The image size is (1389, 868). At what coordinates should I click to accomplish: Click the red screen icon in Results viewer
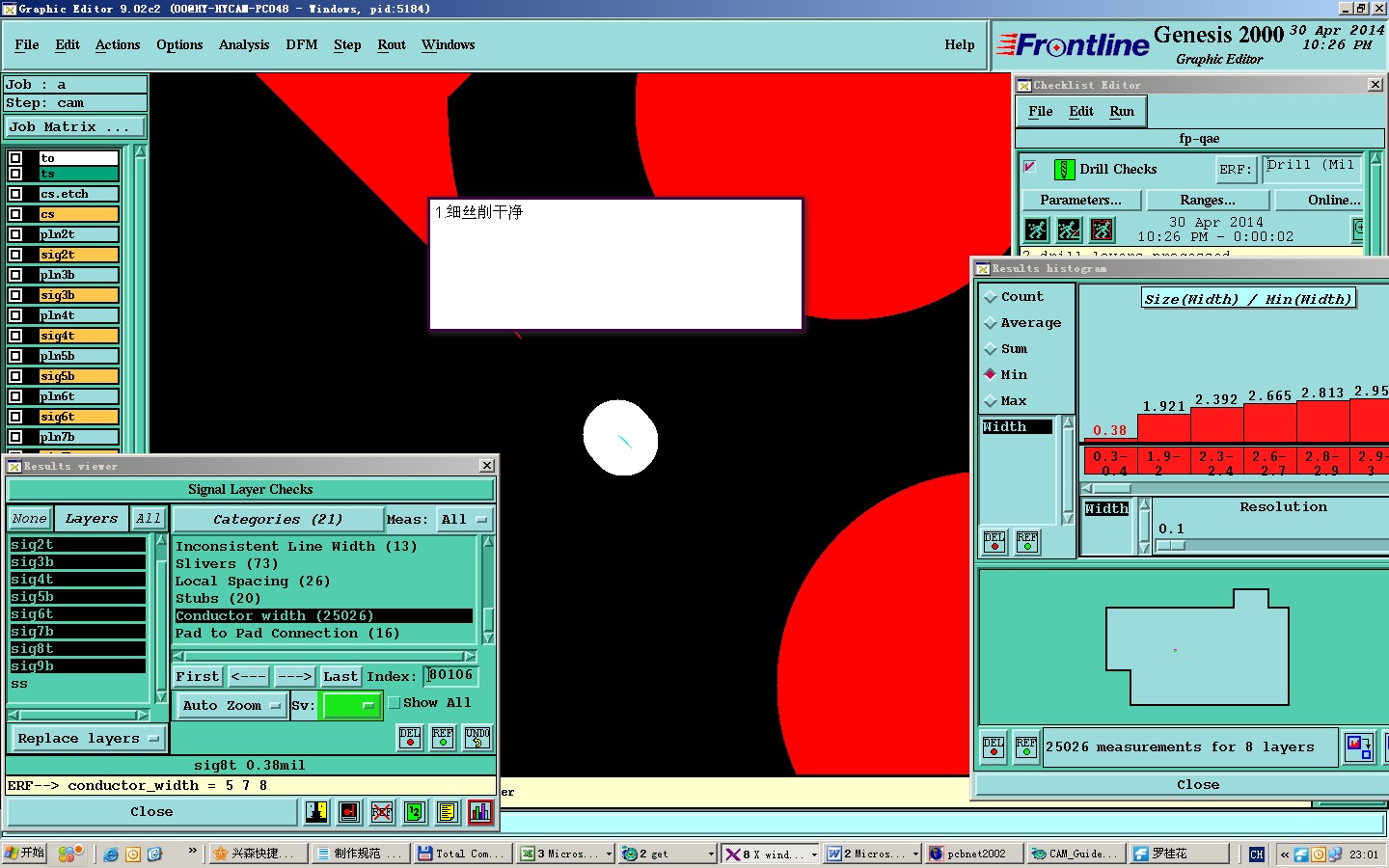pyautogui.click(x=349, y=812)
